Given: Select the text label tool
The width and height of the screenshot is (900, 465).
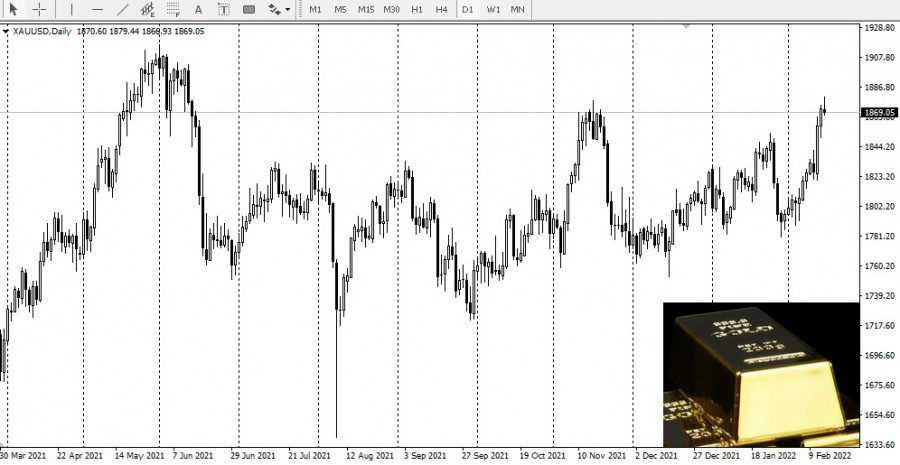Looking at the screenshot, I should 224,9.
